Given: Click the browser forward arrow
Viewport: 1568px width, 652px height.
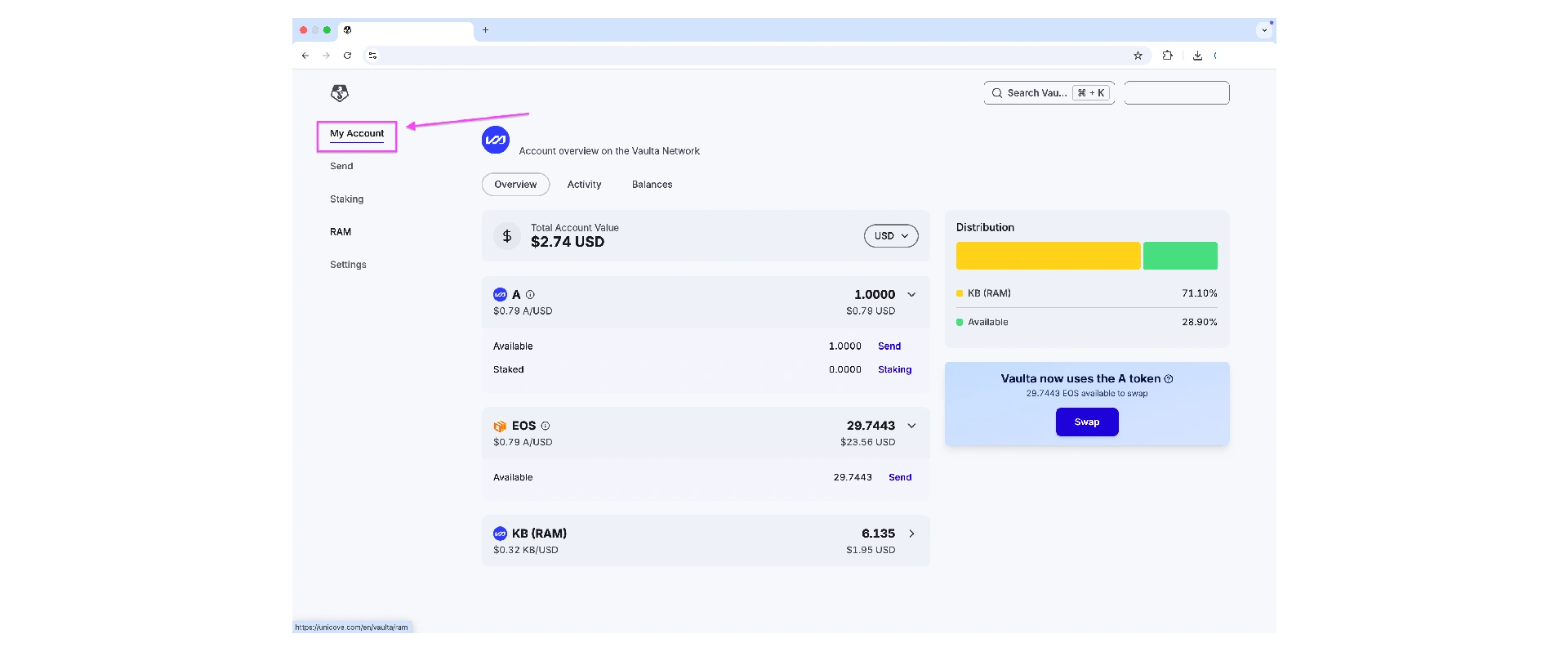Looking at the screenshot, I should [x=326, y=56].
